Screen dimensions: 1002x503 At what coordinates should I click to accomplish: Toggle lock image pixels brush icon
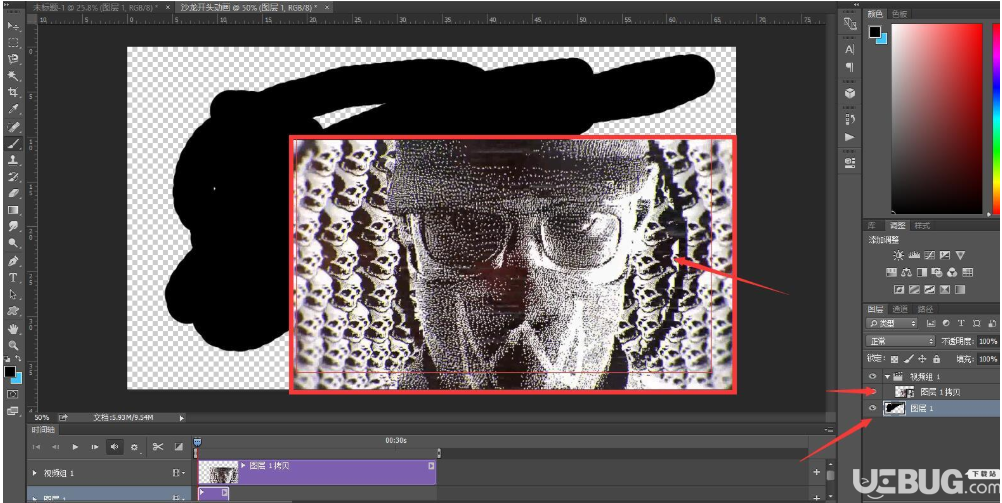[x=909, y=359]
